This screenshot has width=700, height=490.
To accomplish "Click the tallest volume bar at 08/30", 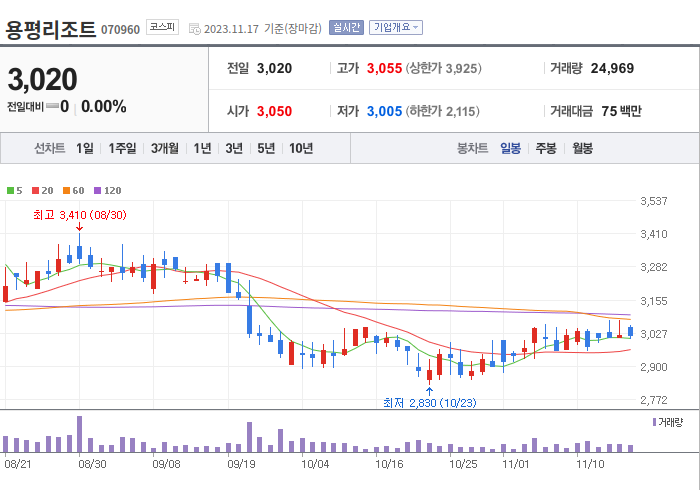I will pyautogui.click(x=79, y=434).
